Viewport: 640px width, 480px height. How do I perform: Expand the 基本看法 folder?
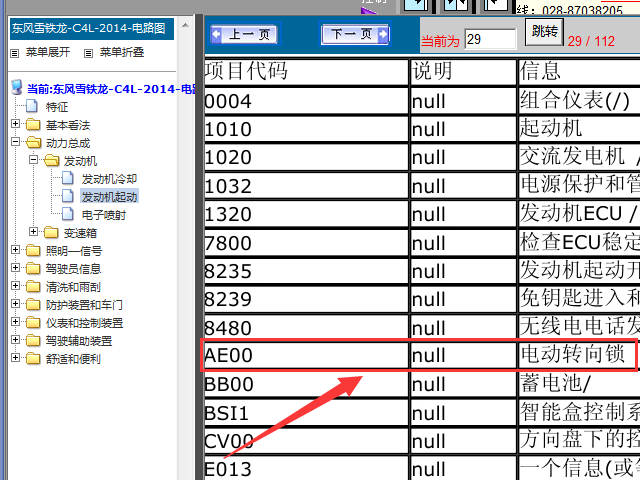pos(16,123)
